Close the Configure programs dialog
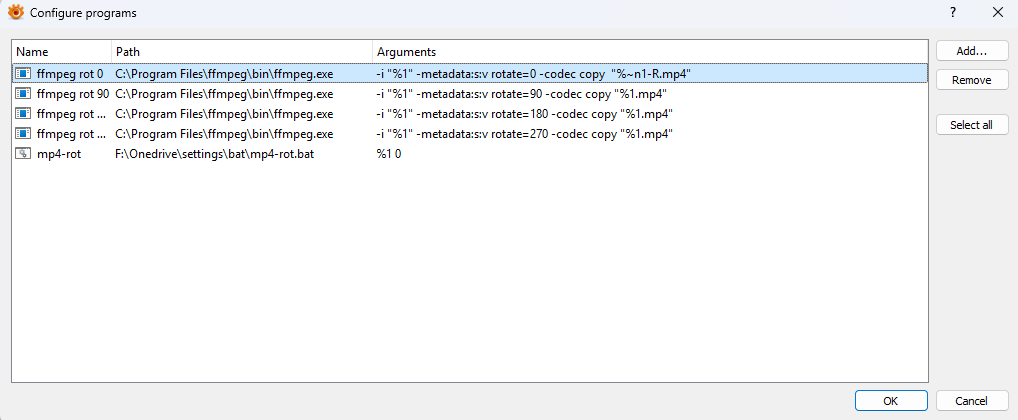 tap(997, 13)
